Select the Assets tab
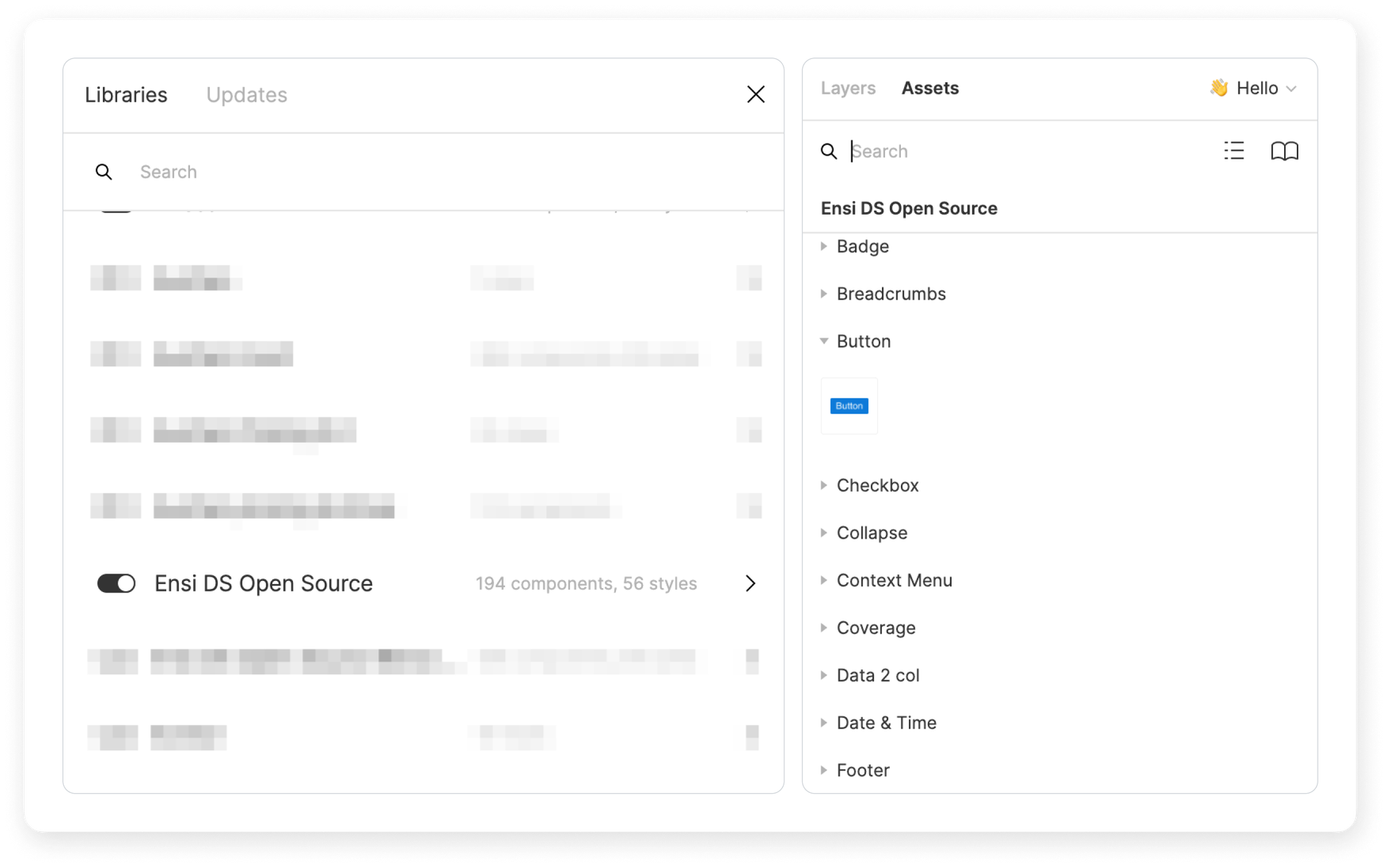This screenshot has width=1387, height=868. tap(930, 89)
